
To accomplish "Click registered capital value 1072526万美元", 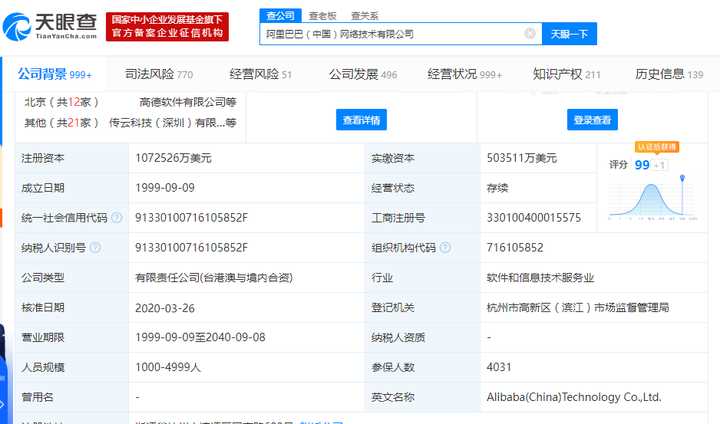I will (x=173, y=158).
